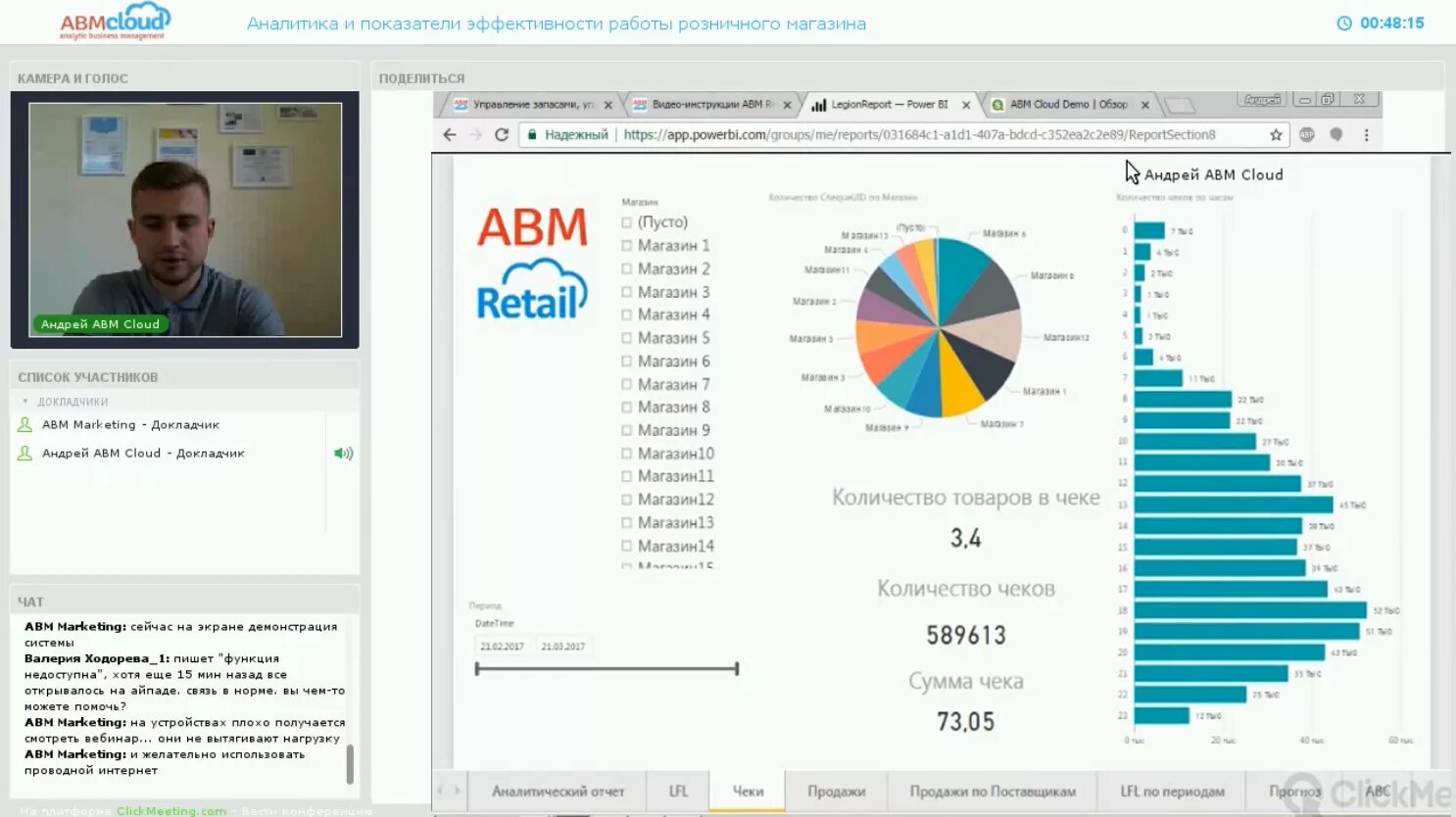Viewport: 1456px width, 817px height.
Task: Check the (Пусто) filter checkbox
Action: coord(627,222)
